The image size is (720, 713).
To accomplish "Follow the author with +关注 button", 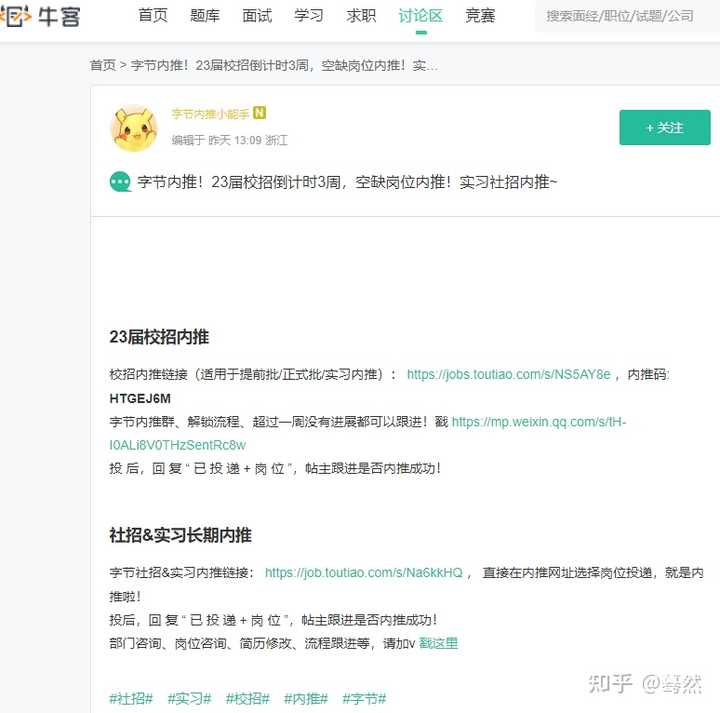I will coord(664,128).
